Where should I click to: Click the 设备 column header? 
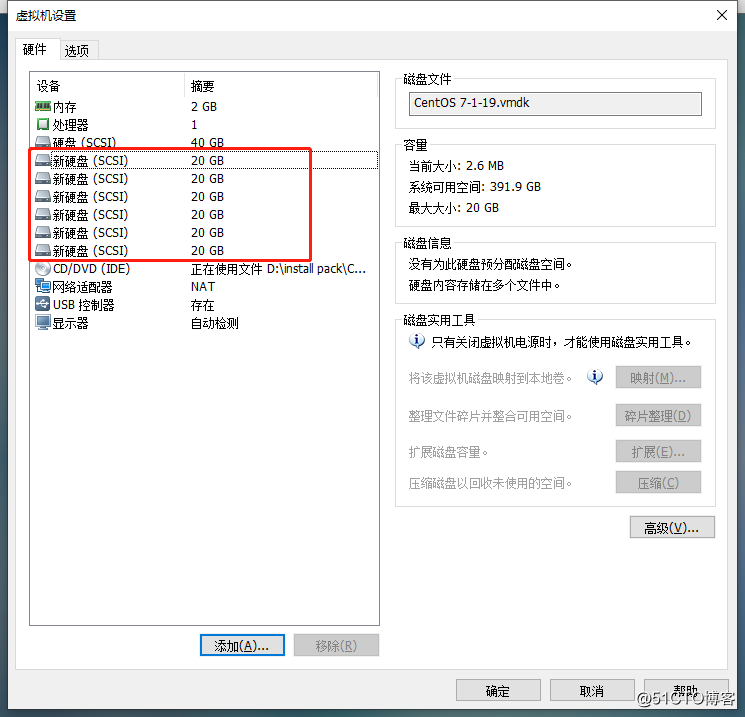[x=107, y=86]
